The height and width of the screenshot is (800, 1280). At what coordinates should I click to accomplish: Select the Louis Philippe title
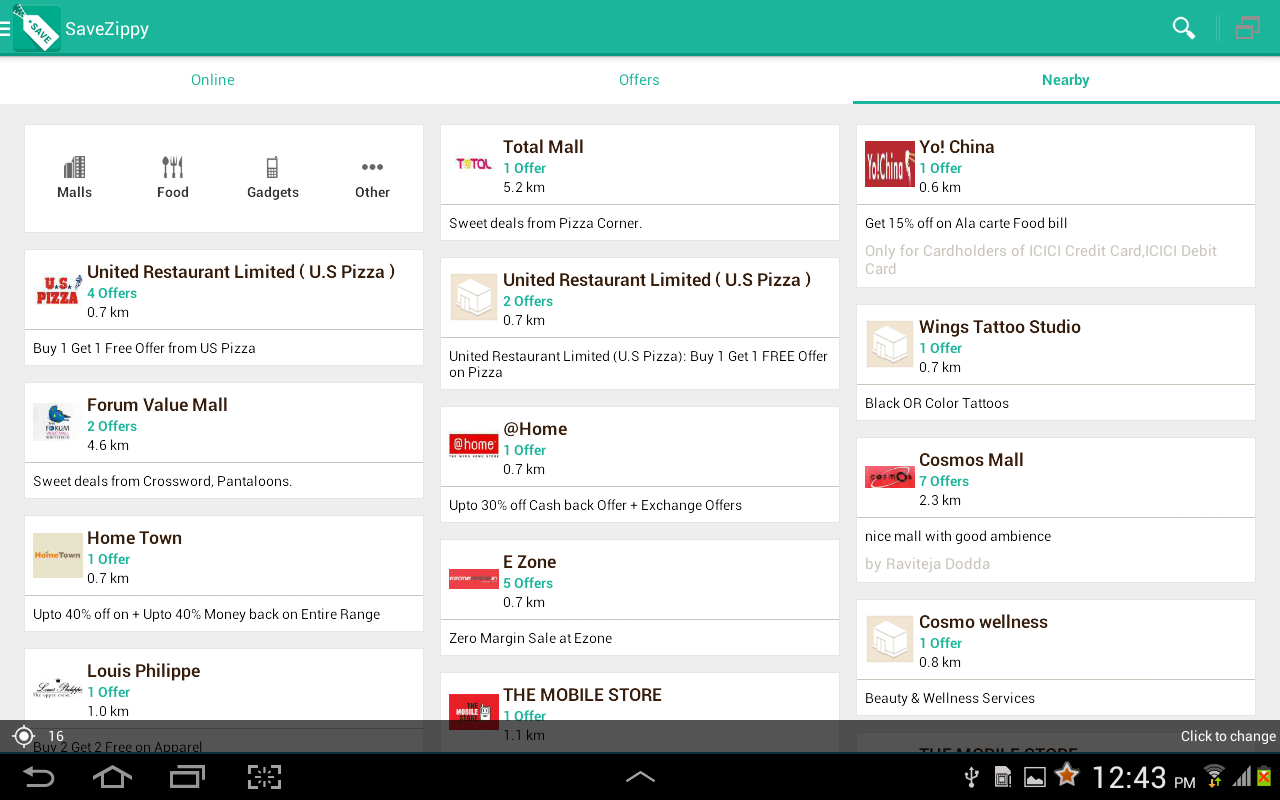click(143, 671)
